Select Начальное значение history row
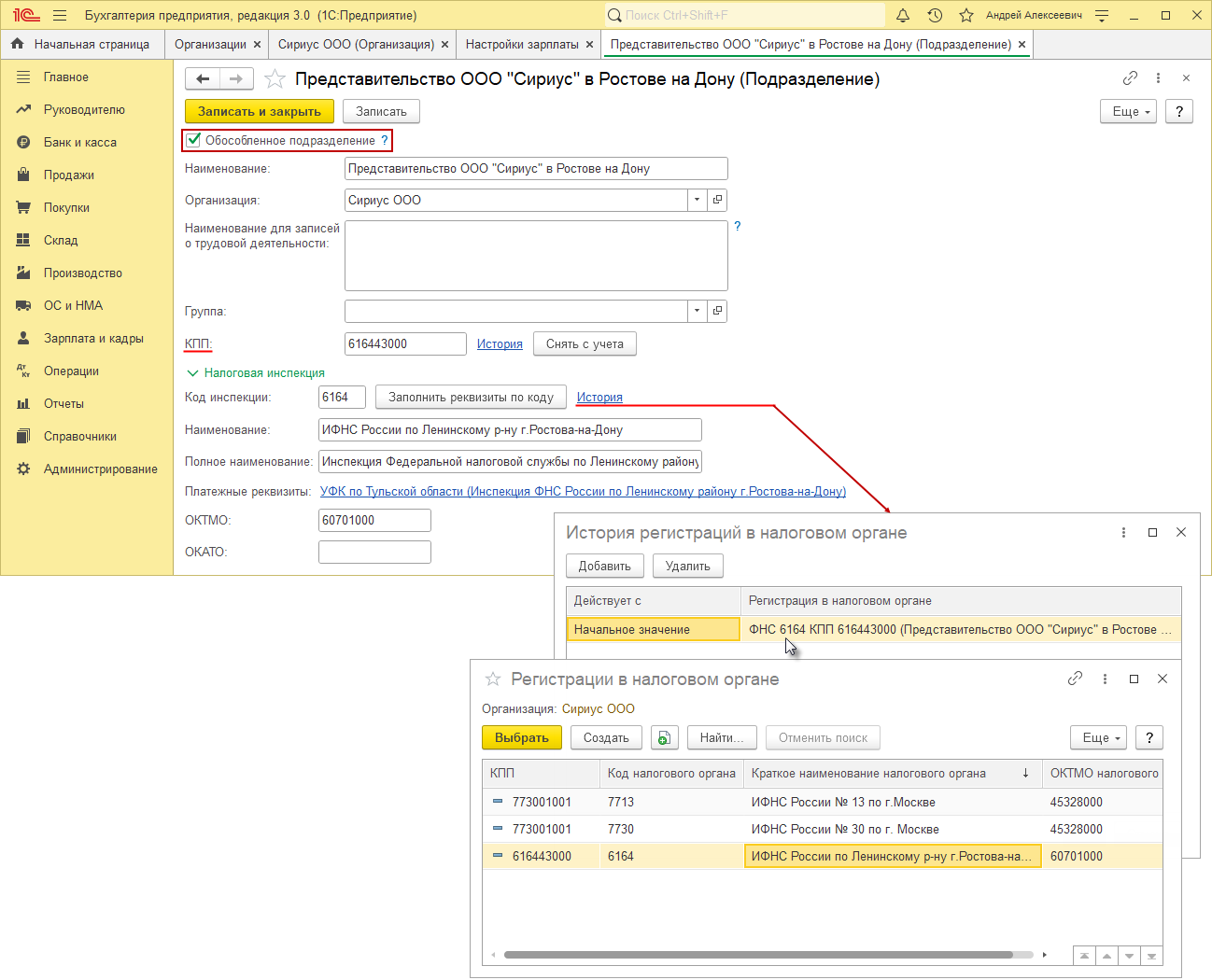 tap(874, 629)
